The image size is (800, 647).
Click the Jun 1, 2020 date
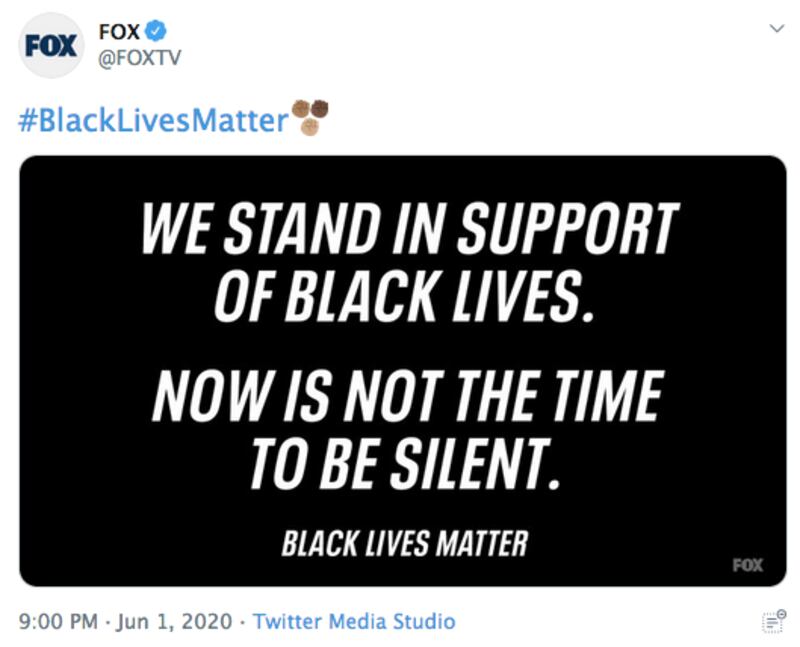click(x=177, y=620)
